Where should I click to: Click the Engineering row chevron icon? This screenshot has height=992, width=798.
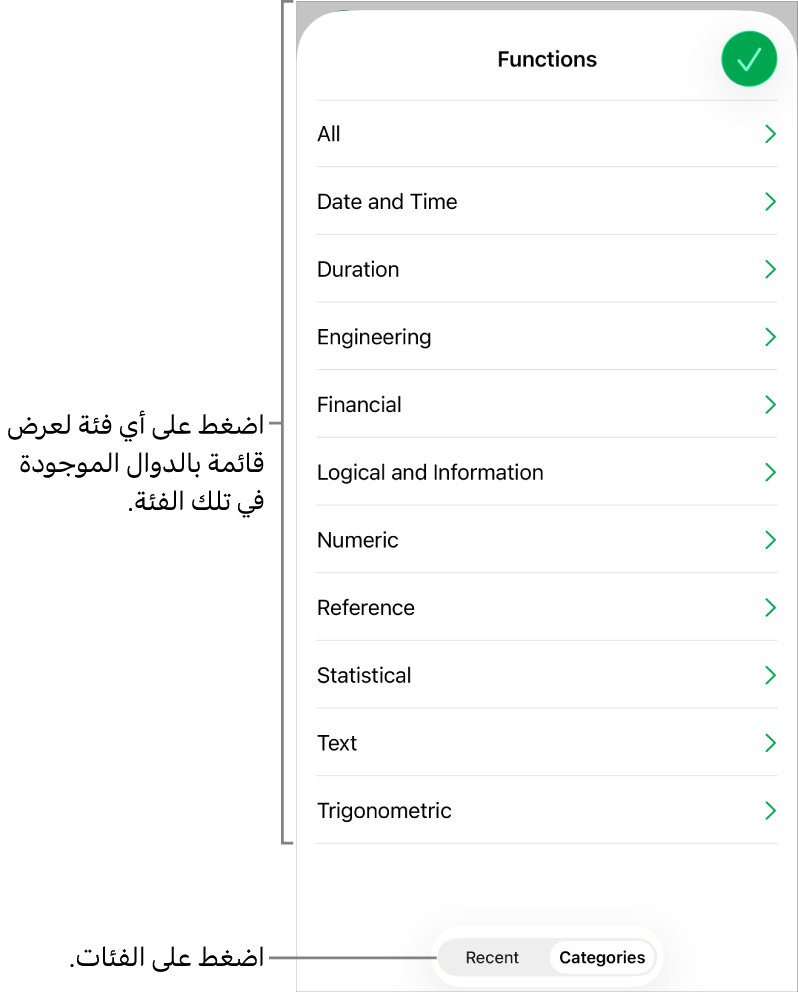click(770, 337)
